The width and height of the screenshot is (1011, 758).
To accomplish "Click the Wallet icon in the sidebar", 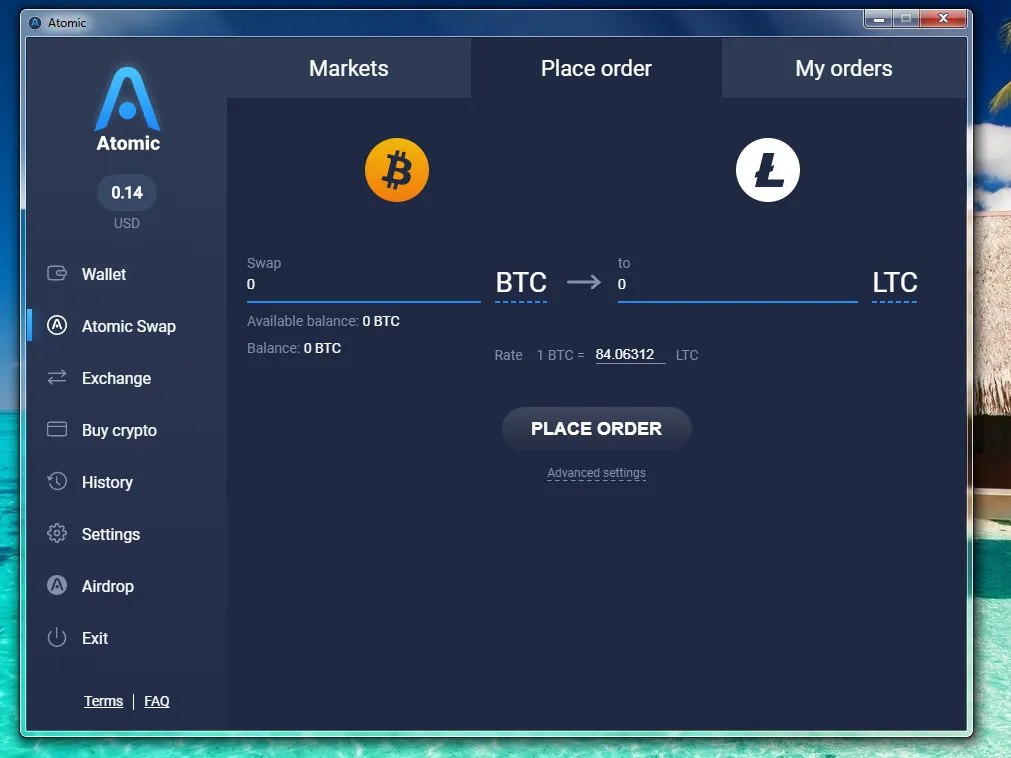I will [x=57, y=273].
